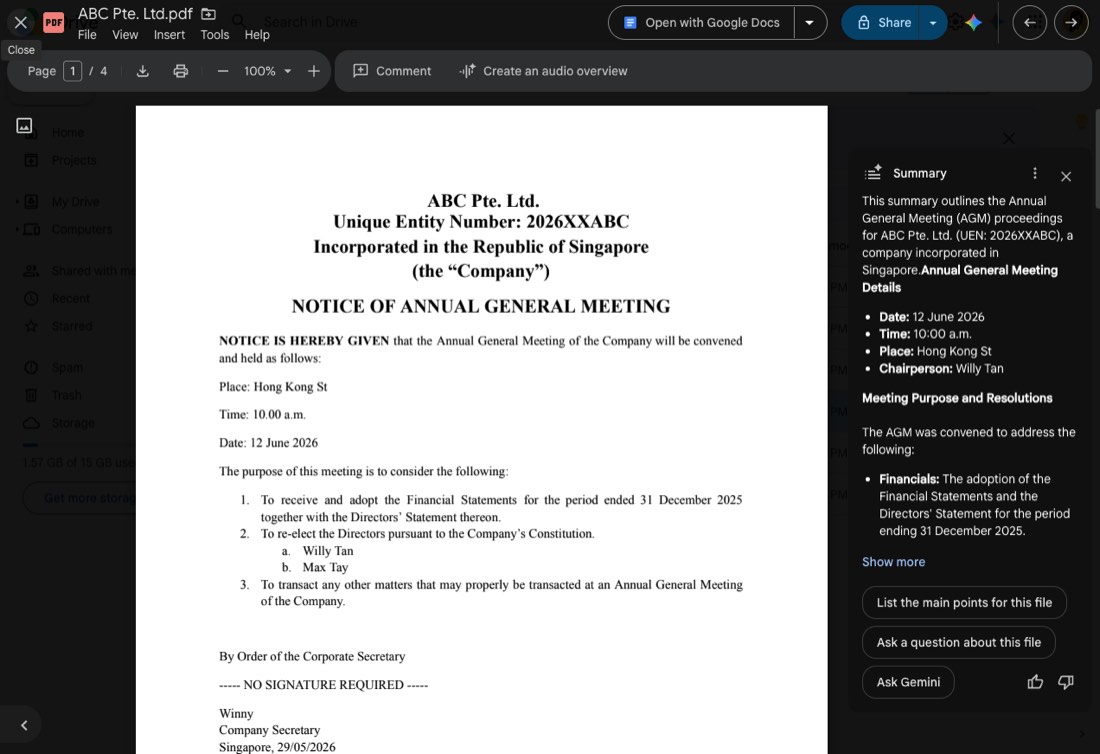Open the Insert menu

[x=169, y=34]
